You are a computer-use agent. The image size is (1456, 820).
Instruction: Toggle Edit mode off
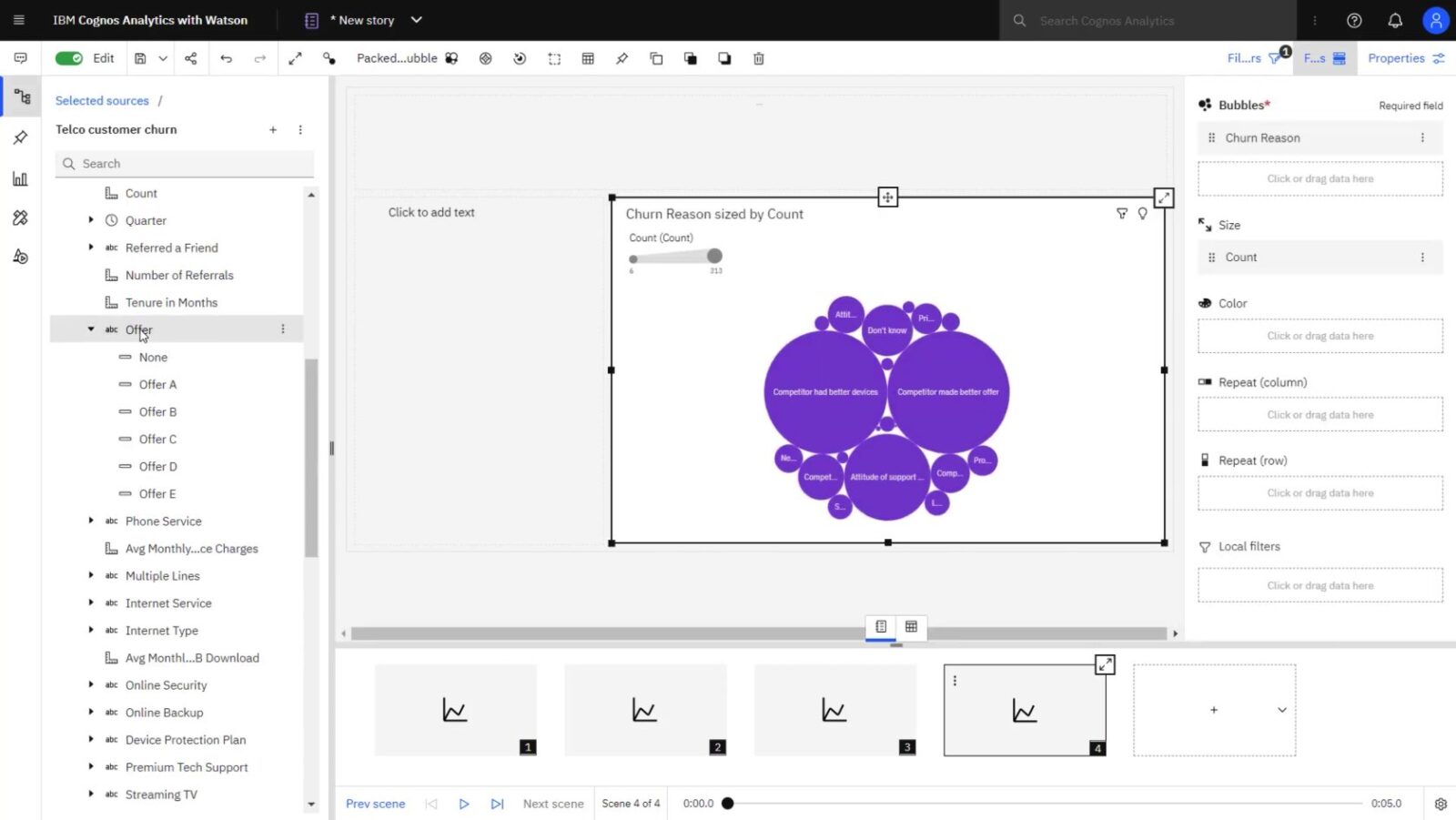pyautogui.click(x=69, y=57)
